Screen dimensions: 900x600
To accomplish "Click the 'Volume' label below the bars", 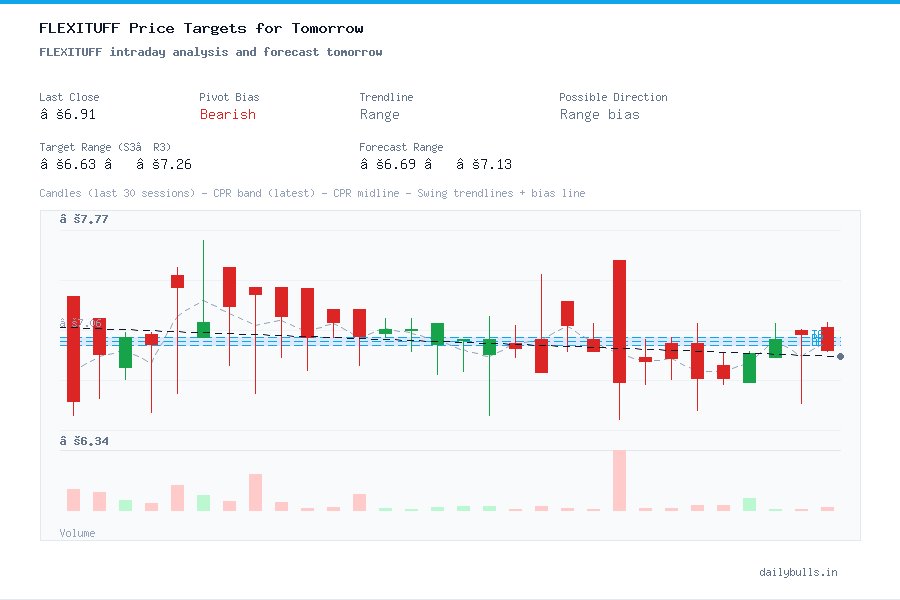I will tap(77, 533).
